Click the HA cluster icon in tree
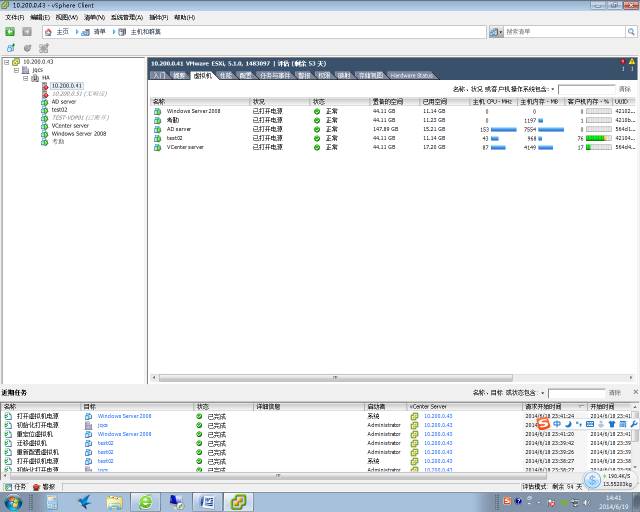Viewport: 640px width, 512px height. (x=35, y=78)
